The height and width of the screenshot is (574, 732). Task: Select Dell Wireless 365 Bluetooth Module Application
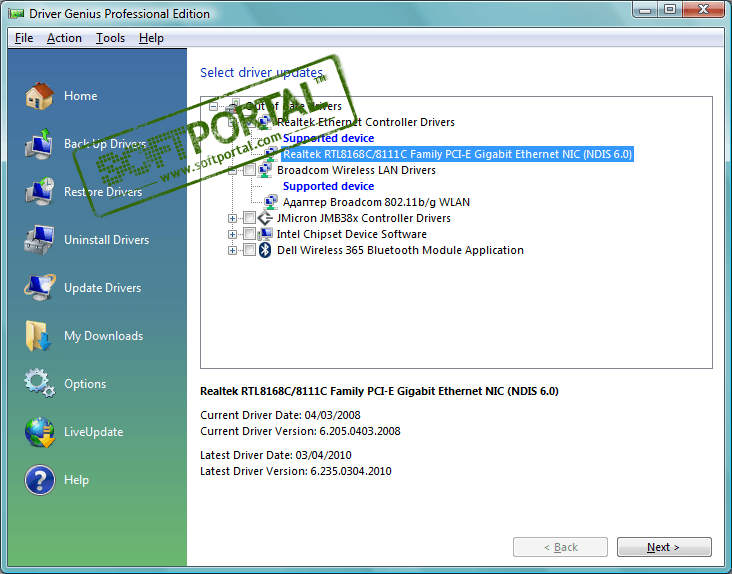coord(400,250)
